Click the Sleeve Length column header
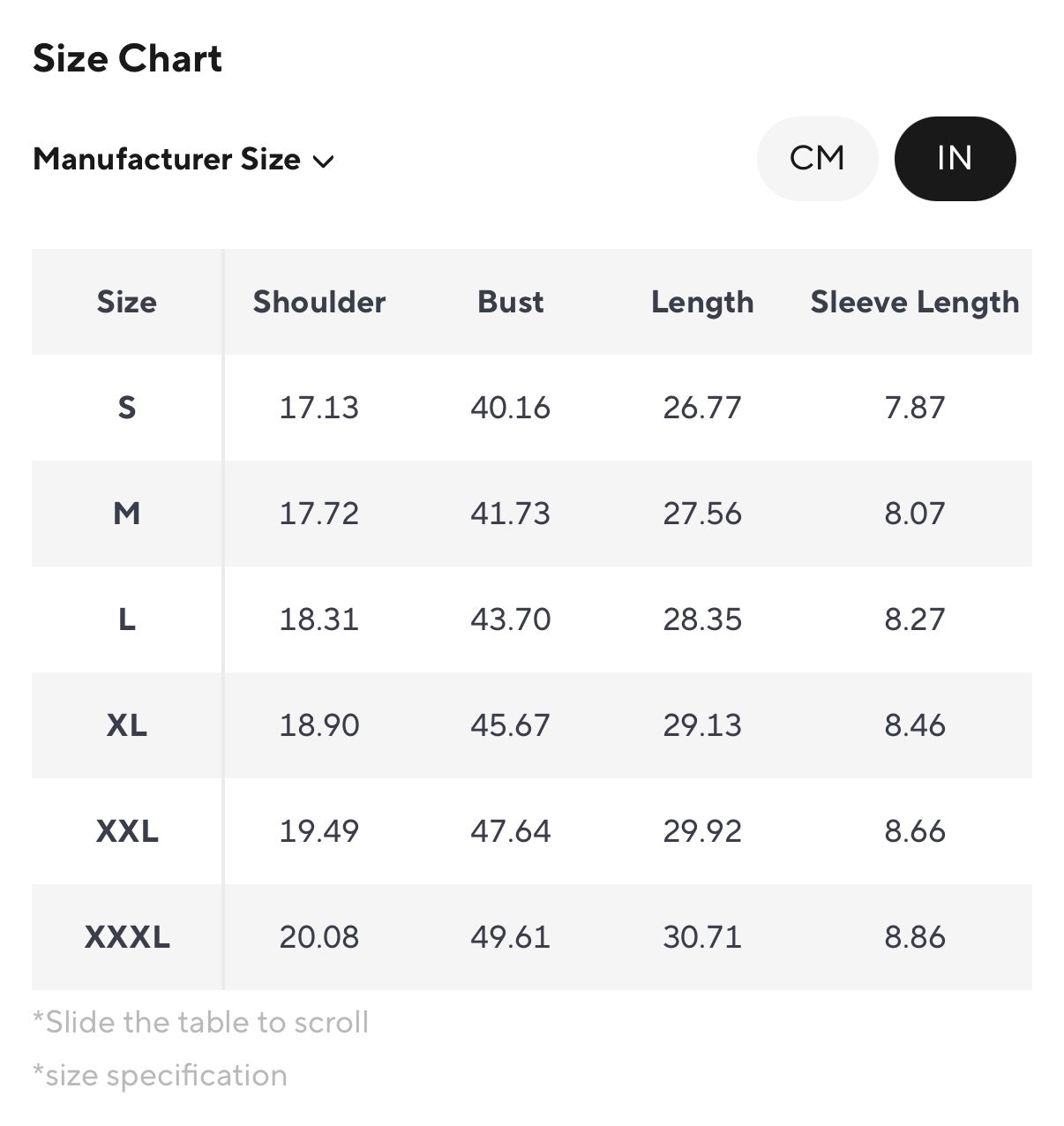 tap(915, 303)
